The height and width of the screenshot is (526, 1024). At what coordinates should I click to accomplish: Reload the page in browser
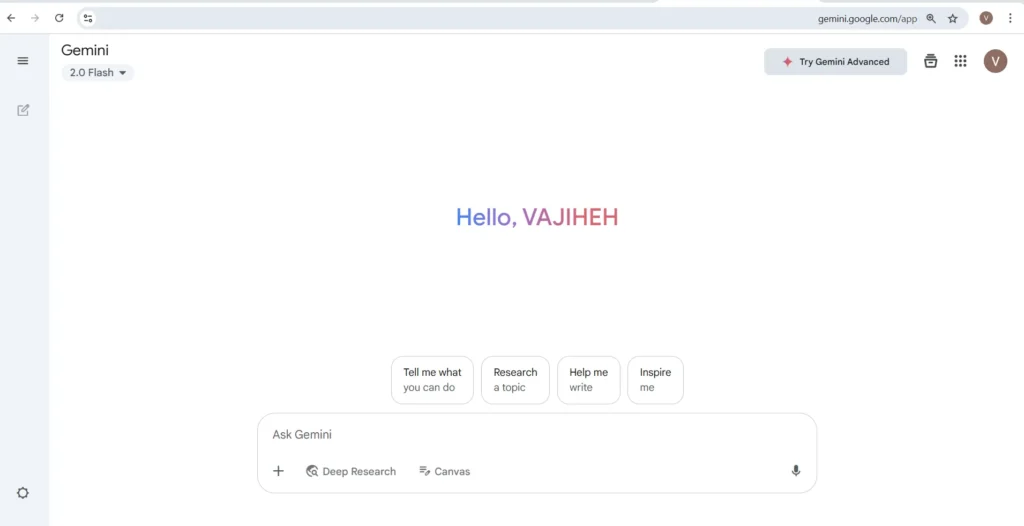pyautogui.click(x=59, y=18)
